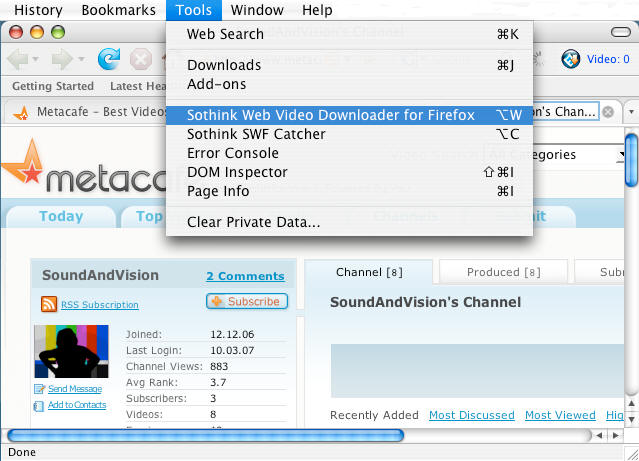Reload the page with the blue refresh icon

(109, 59)
